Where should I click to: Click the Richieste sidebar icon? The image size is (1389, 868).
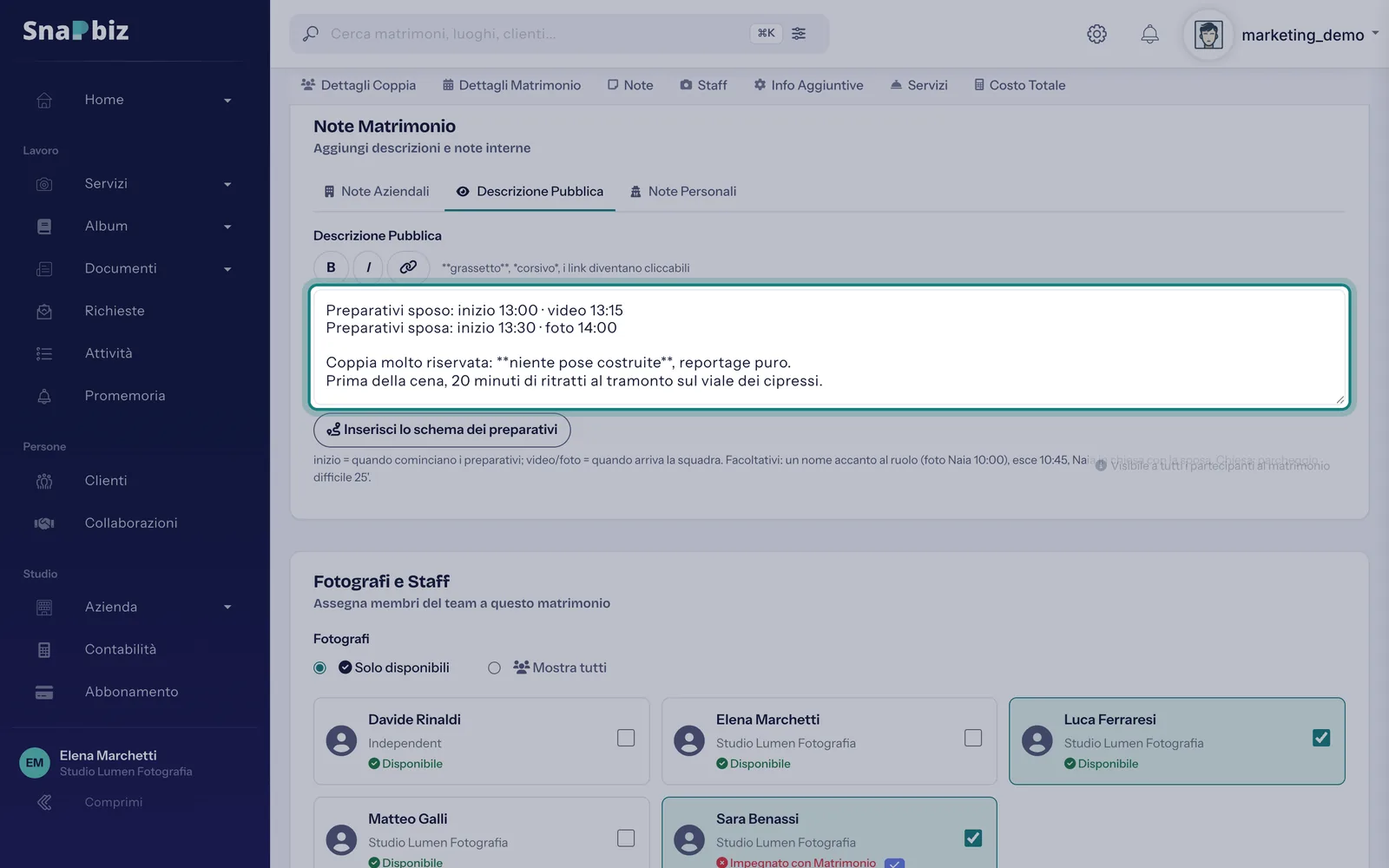(x=44, y=311)
